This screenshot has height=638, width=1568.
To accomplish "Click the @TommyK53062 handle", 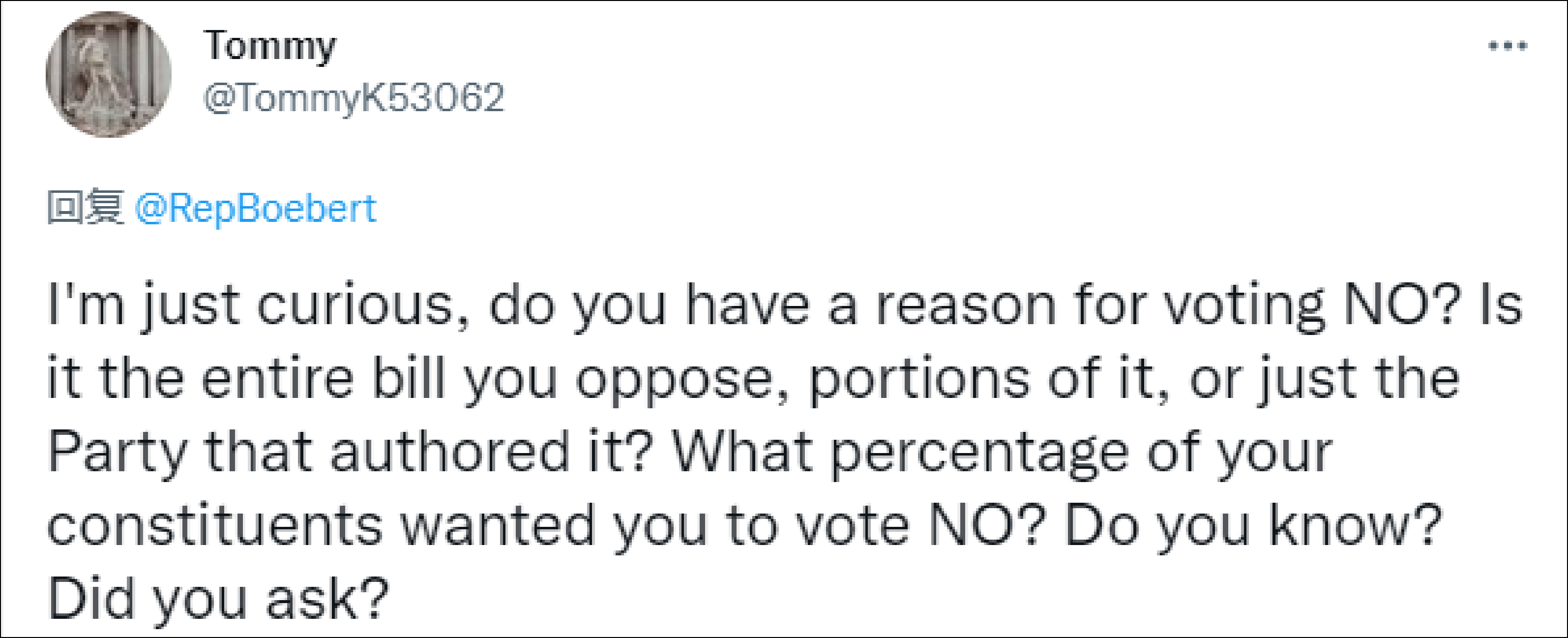I will (x=354, y=98).
